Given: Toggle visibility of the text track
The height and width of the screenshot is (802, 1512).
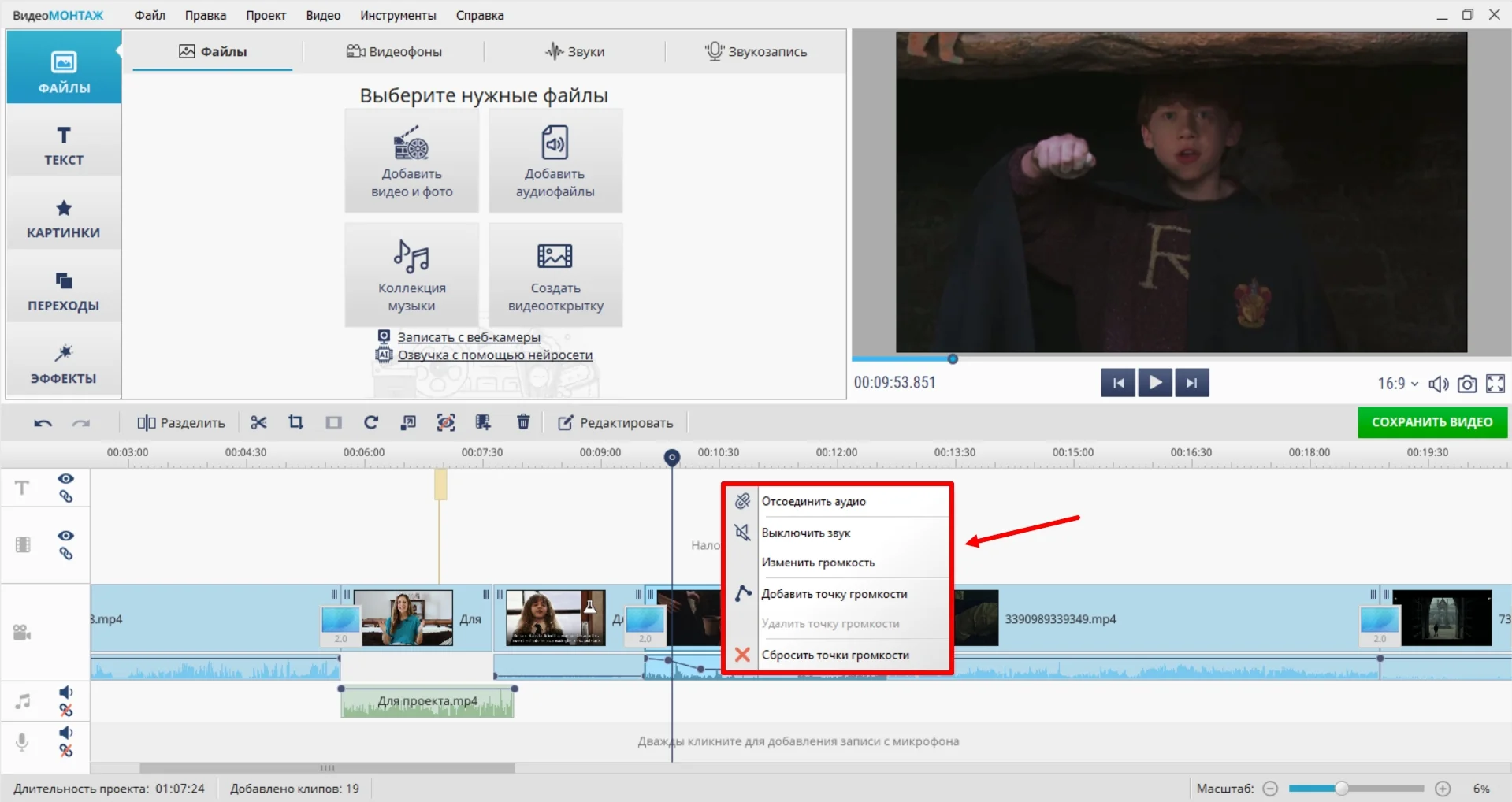Looking at the screenshot, I should click(x=66, y=479).
